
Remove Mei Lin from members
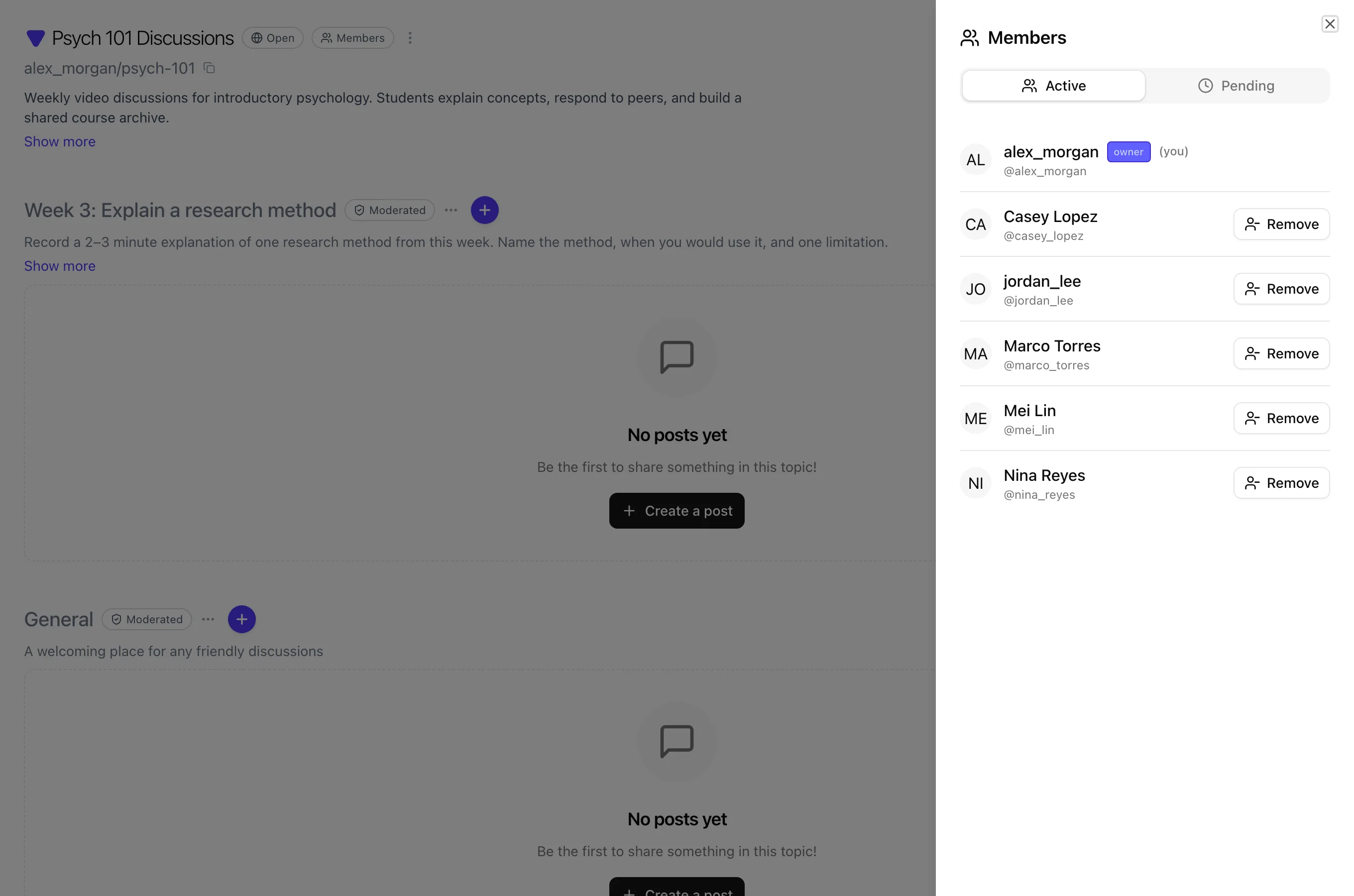pos(1281,418)
